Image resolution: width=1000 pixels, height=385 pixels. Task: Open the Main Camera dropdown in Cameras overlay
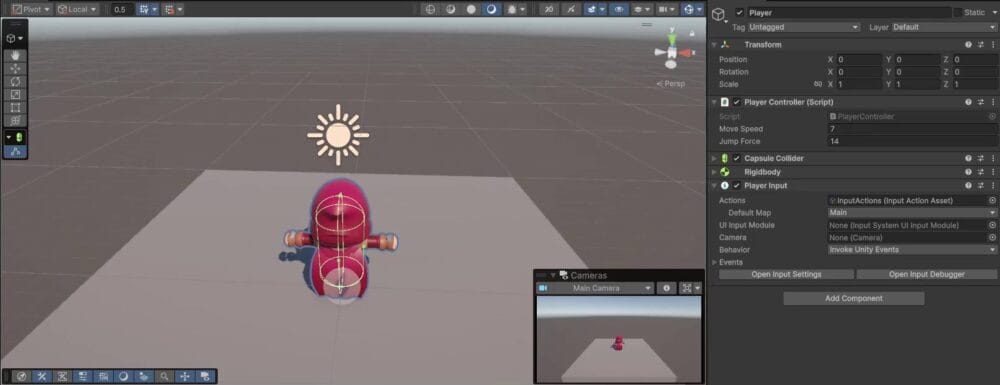tap(596, 288)
